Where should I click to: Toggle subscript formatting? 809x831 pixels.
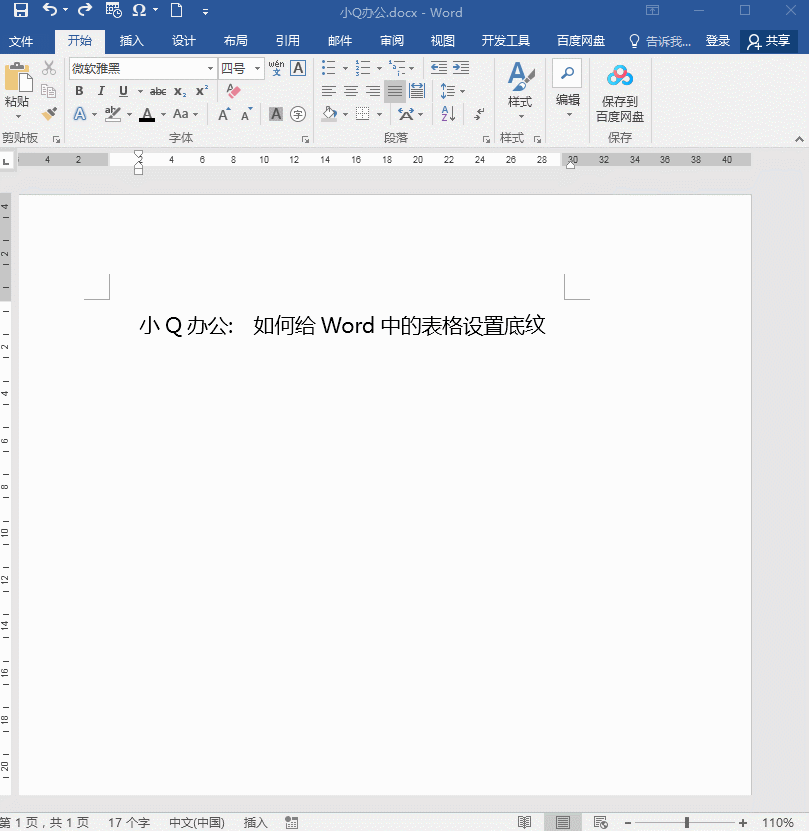click(180, 91)
